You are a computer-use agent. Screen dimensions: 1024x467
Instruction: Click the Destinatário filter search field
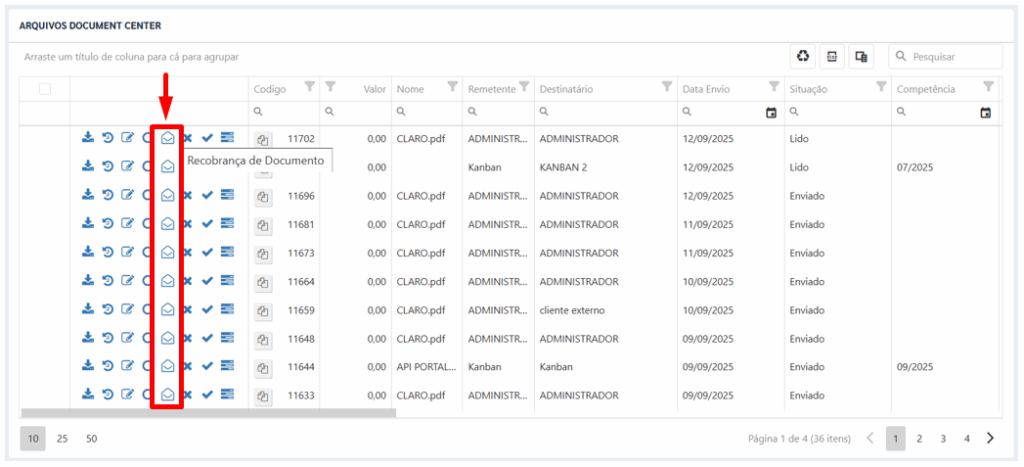click(605, 113)
